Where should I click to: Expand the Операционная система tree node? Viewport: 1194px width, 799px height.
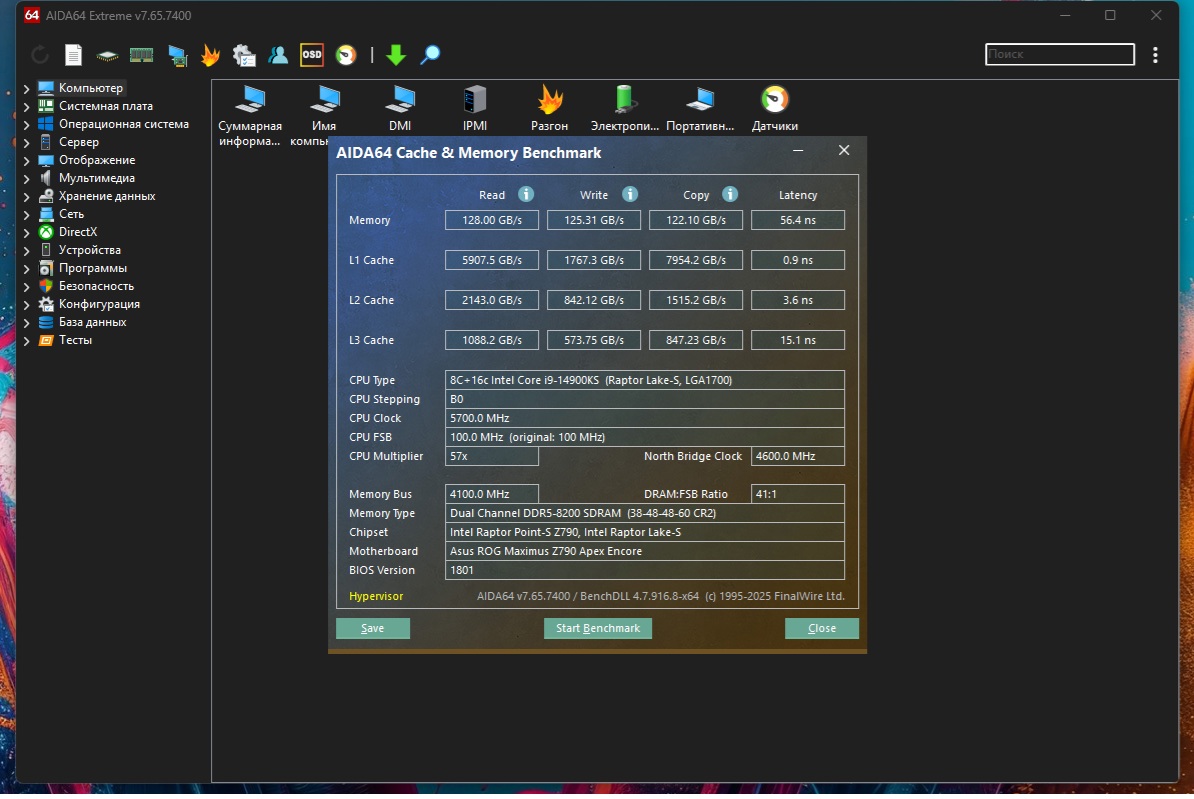27,124
